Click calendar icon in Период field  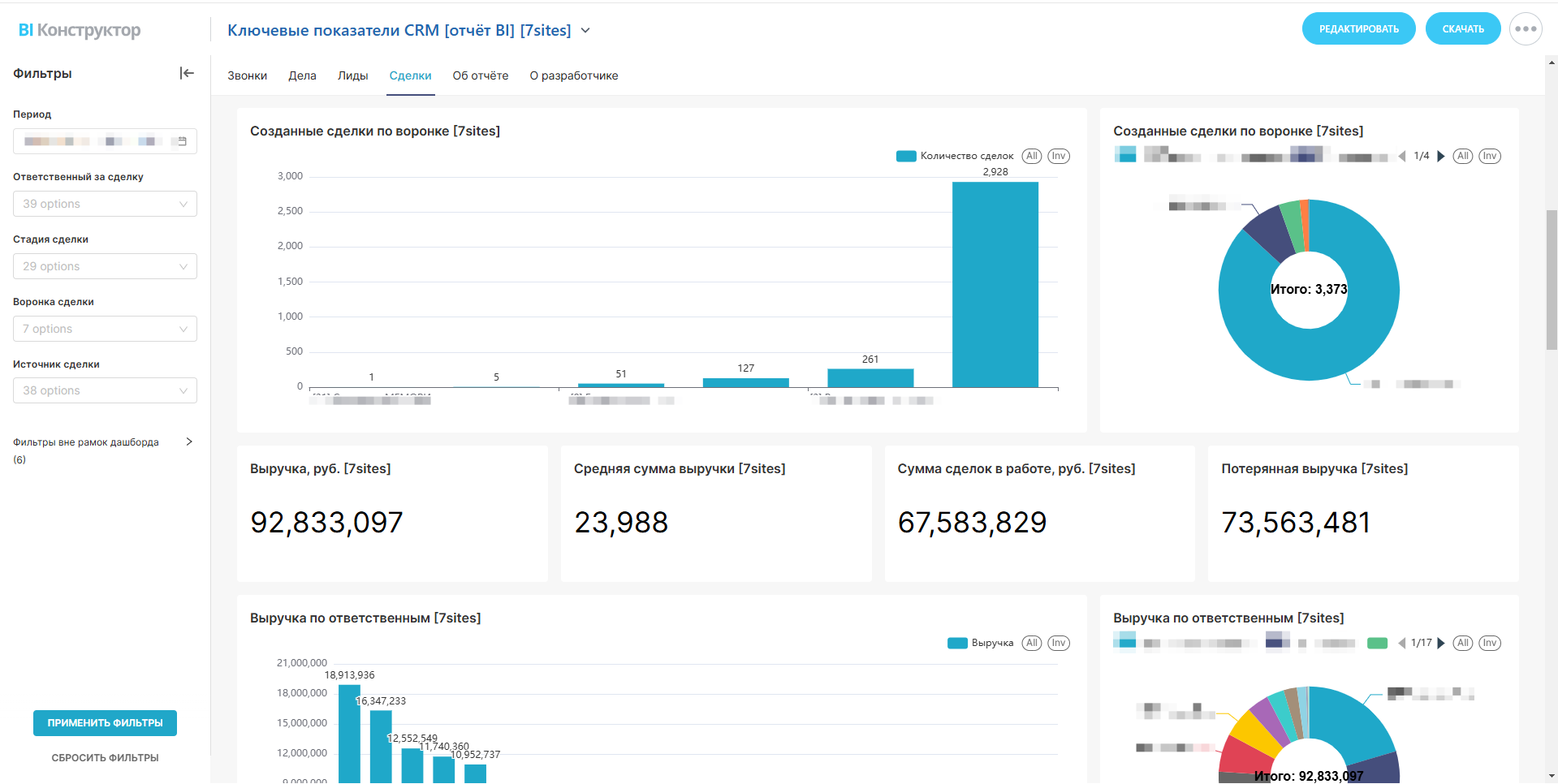[183, 141]
